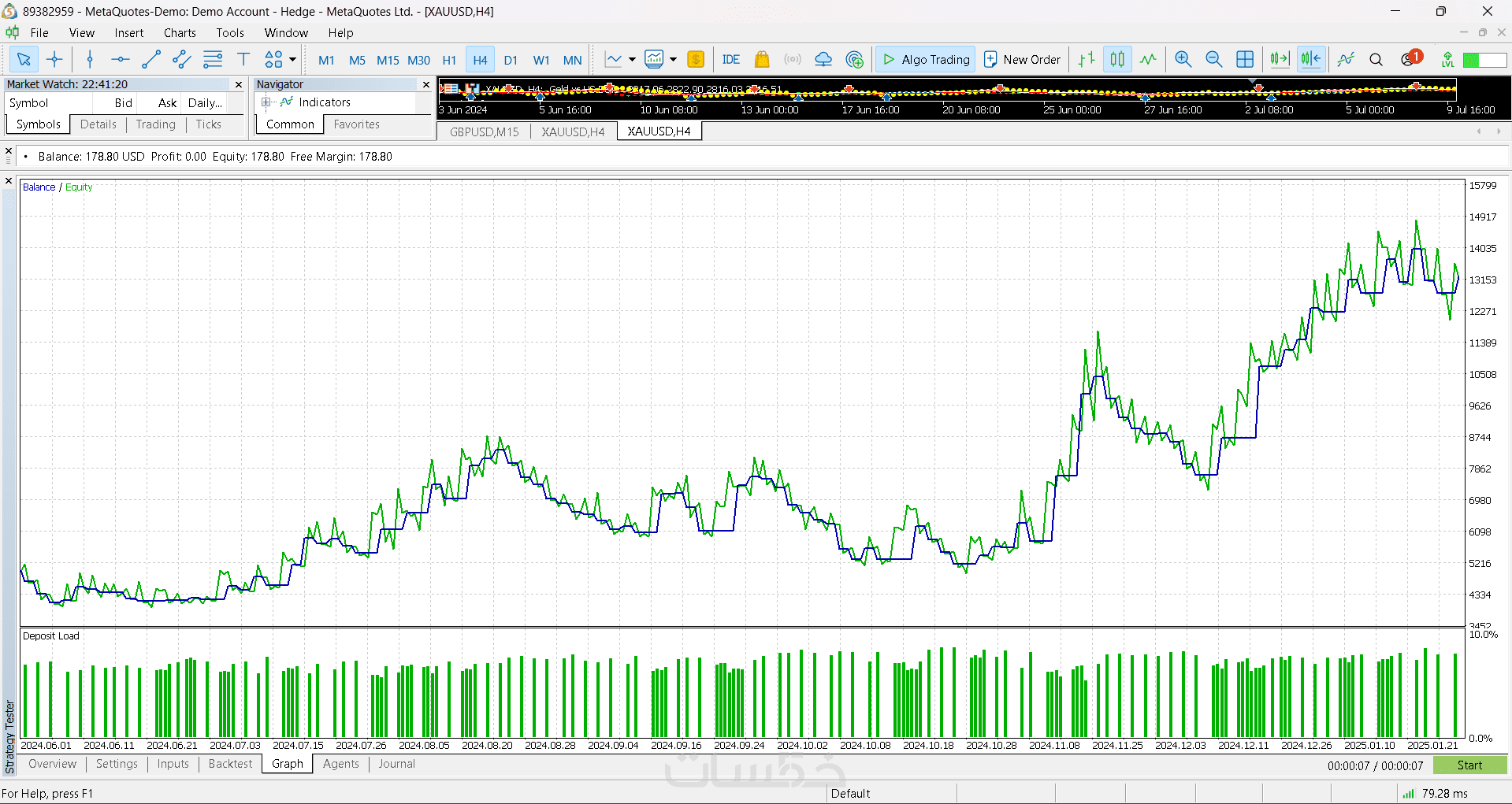
Task: Select the crosshair cursor tool
Action: coord(54,59)
